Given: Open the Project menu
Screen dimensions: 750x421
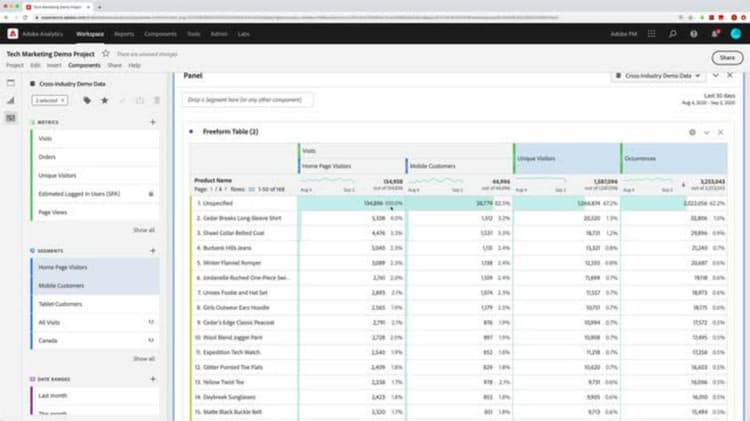Looking at the screenshot, I should (x=15, y=65).
